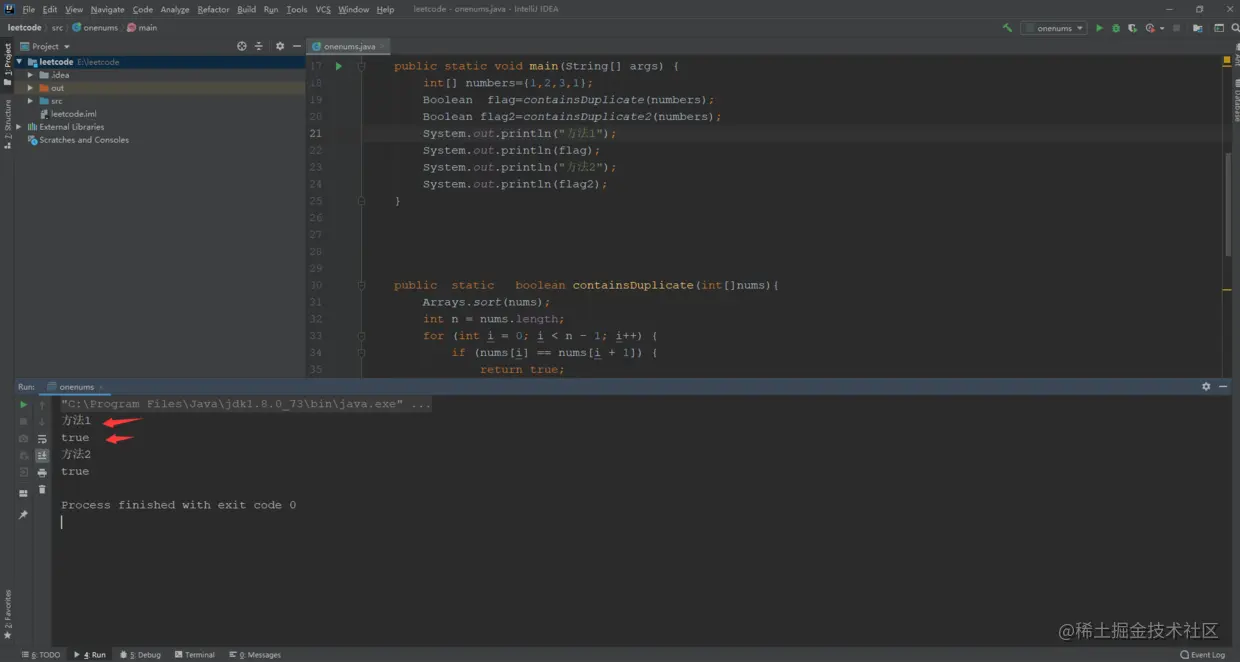Collapse all in the Project panel
The height and width of the screenshot is (662, 1240).
[258, 46]
